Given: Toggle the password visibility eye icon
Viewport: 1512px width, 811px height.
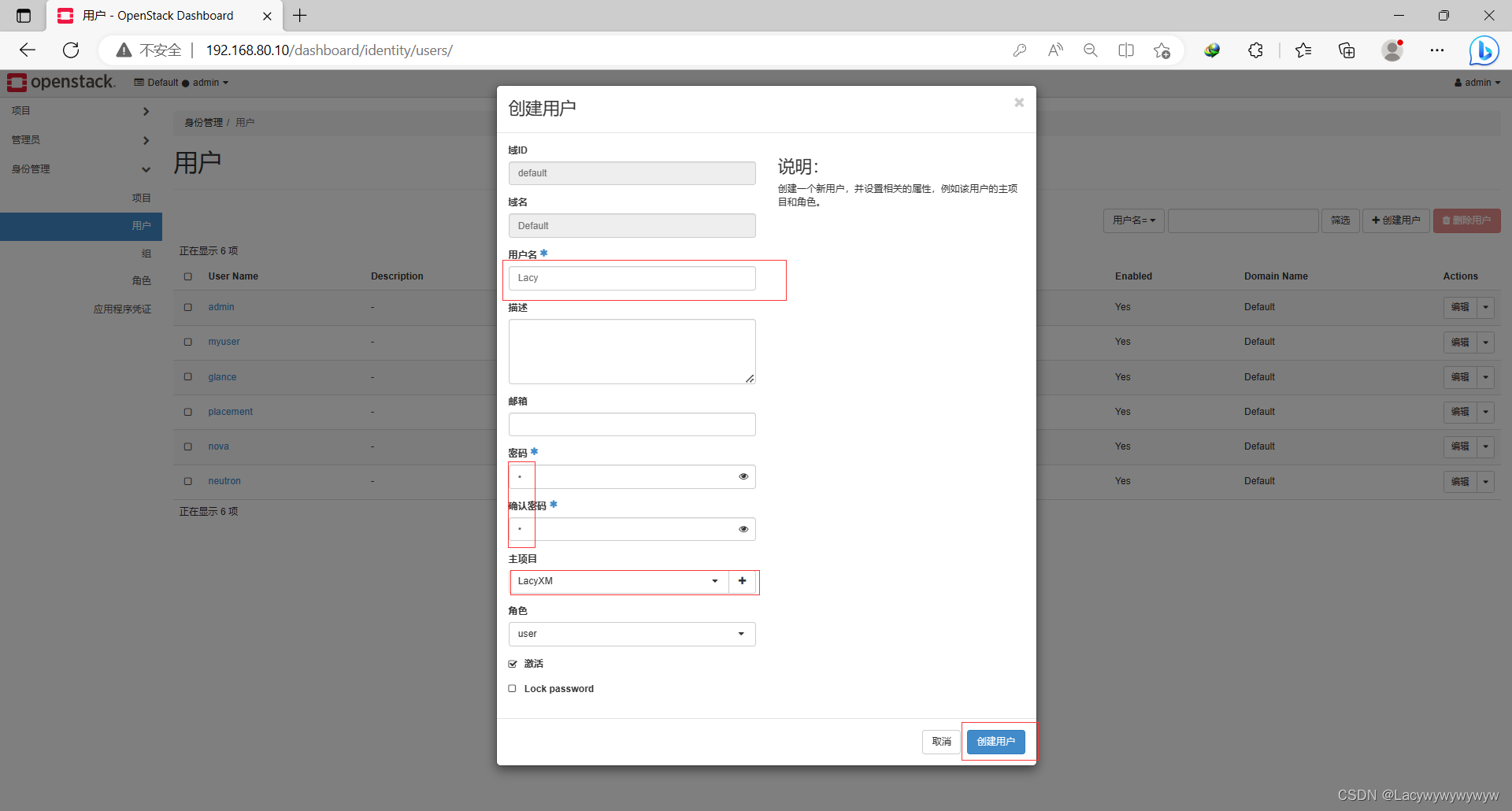Looking at the screenshot, I should pyautogui.click(x=743, y=476).
